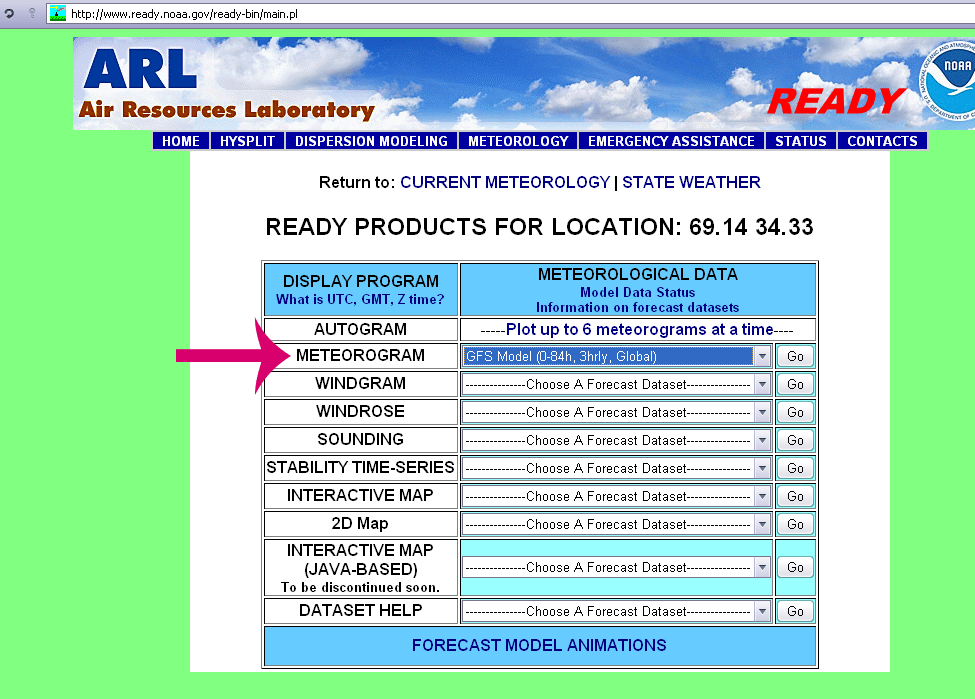Open the DISPERSION MODELING menu
The width and height of the screenshot is (975, 699).
pyautogui.click(x=371, y=141)
